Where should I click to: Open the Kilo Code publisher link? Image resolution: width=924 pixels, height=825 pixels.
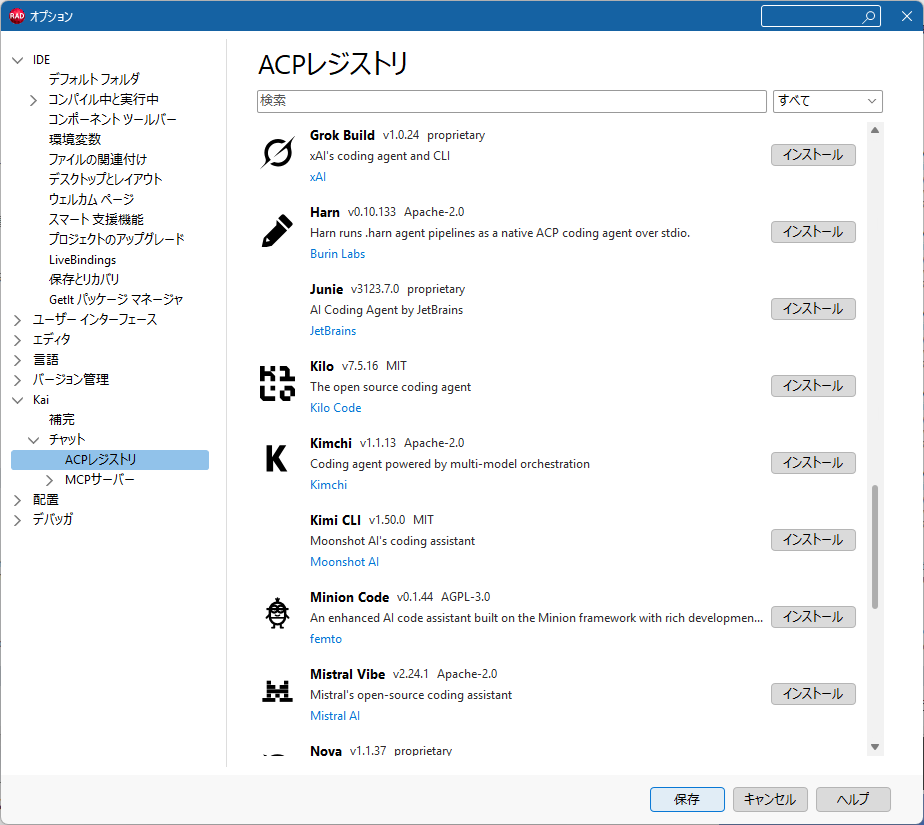coord(335,408)
